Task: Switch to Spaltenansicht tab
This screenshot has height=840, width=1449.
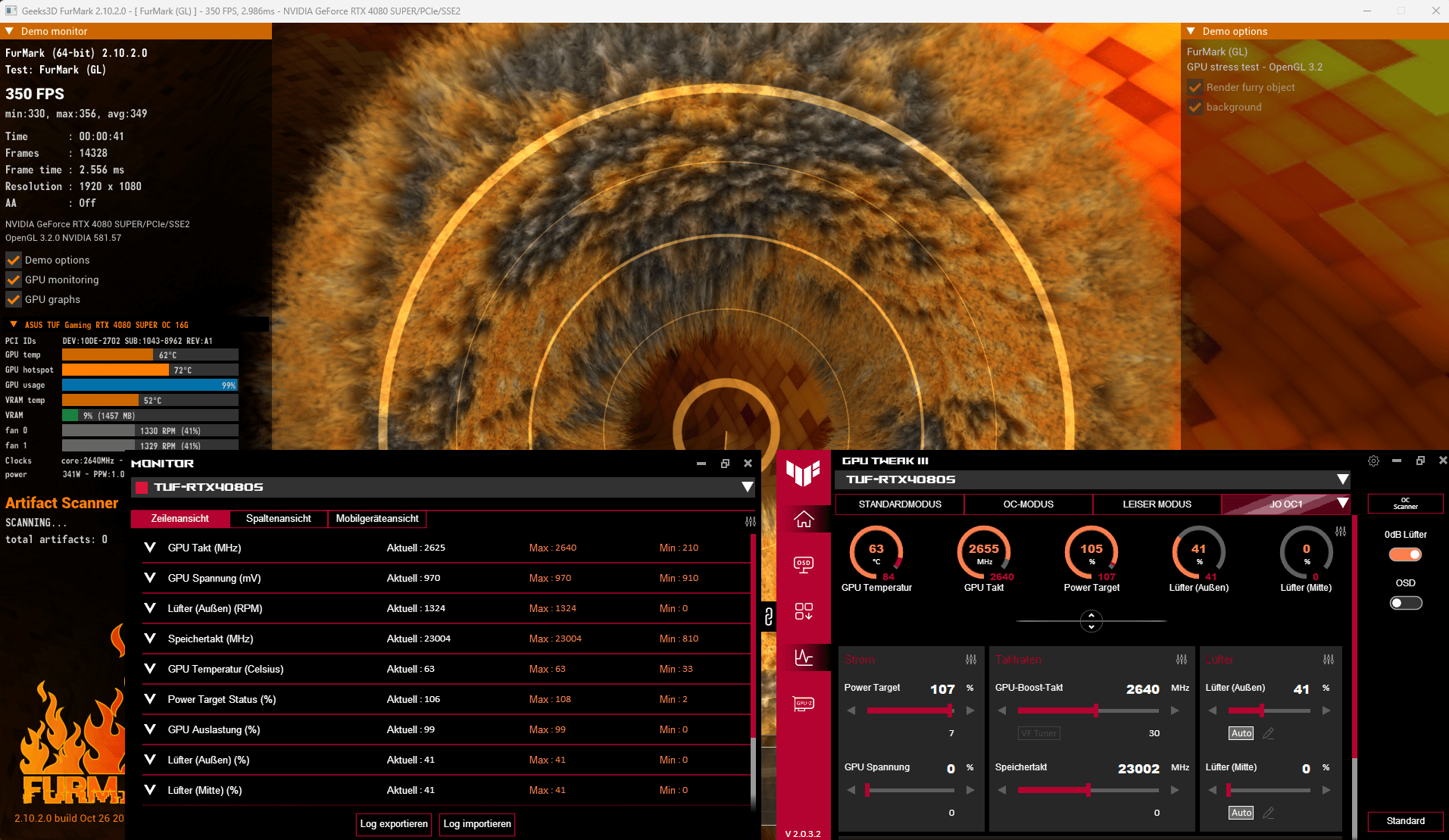Action: pyautogui.click(x=279, y=519)
